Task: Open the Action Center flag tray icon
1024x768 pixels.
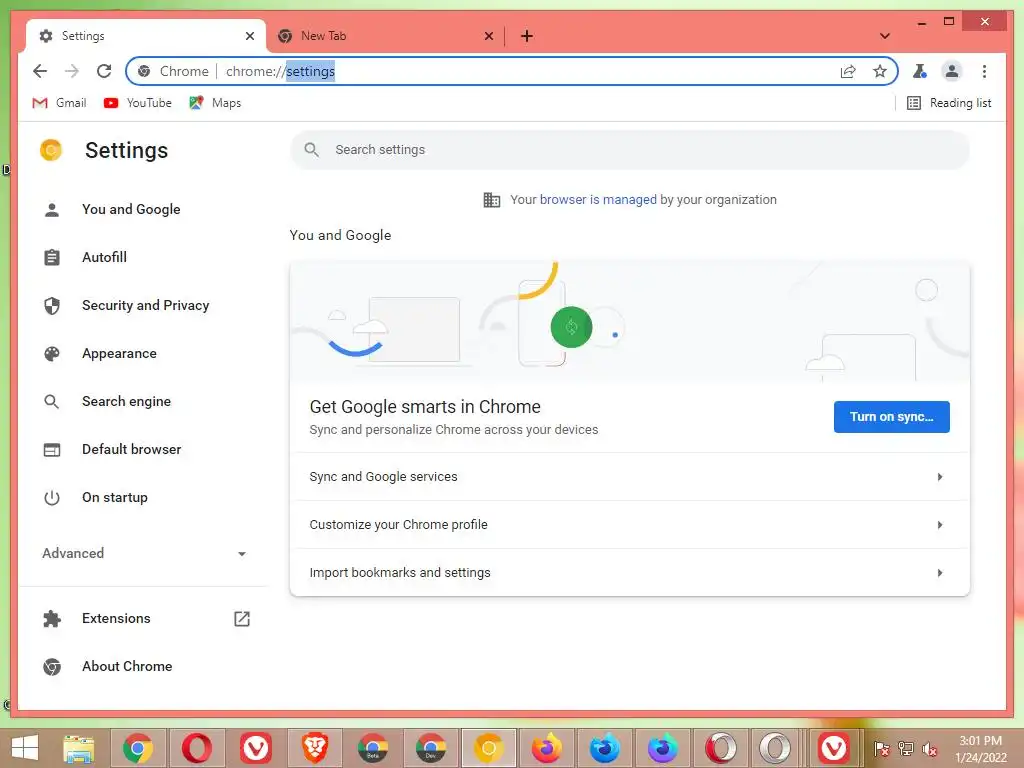Action: (882, 749)
